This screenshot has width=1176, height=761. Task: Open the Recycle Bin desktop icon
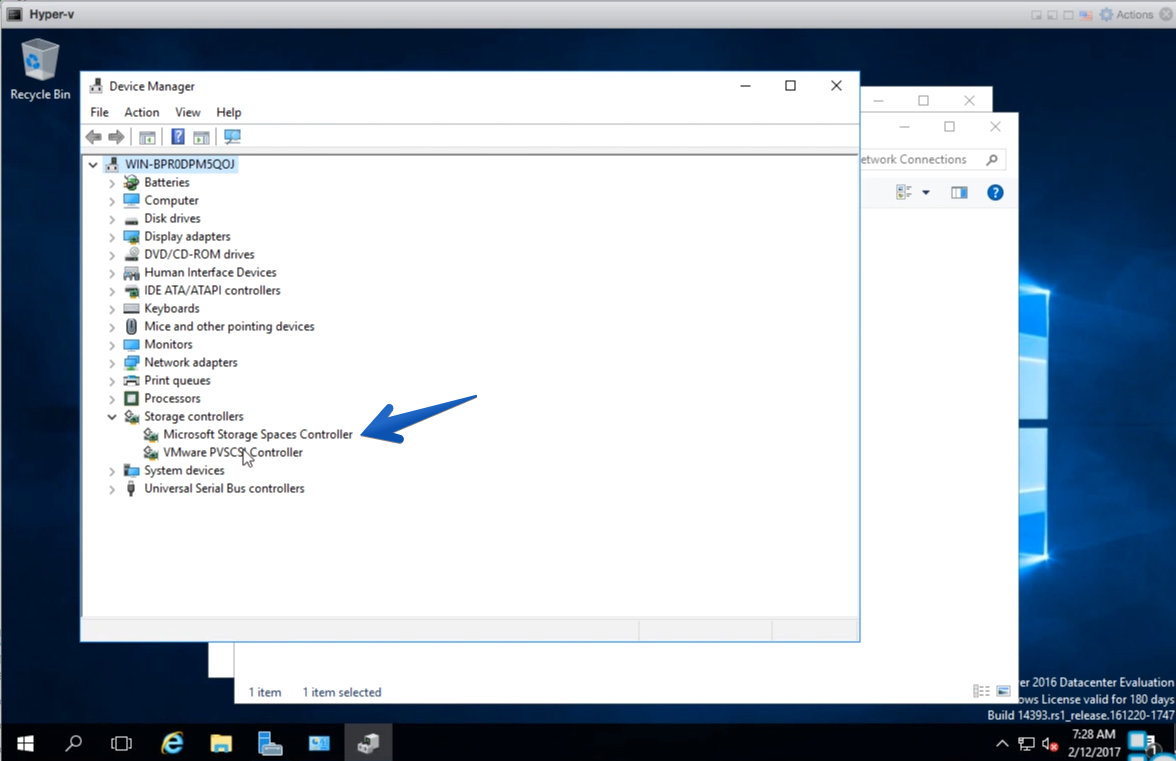pos(40,70)
